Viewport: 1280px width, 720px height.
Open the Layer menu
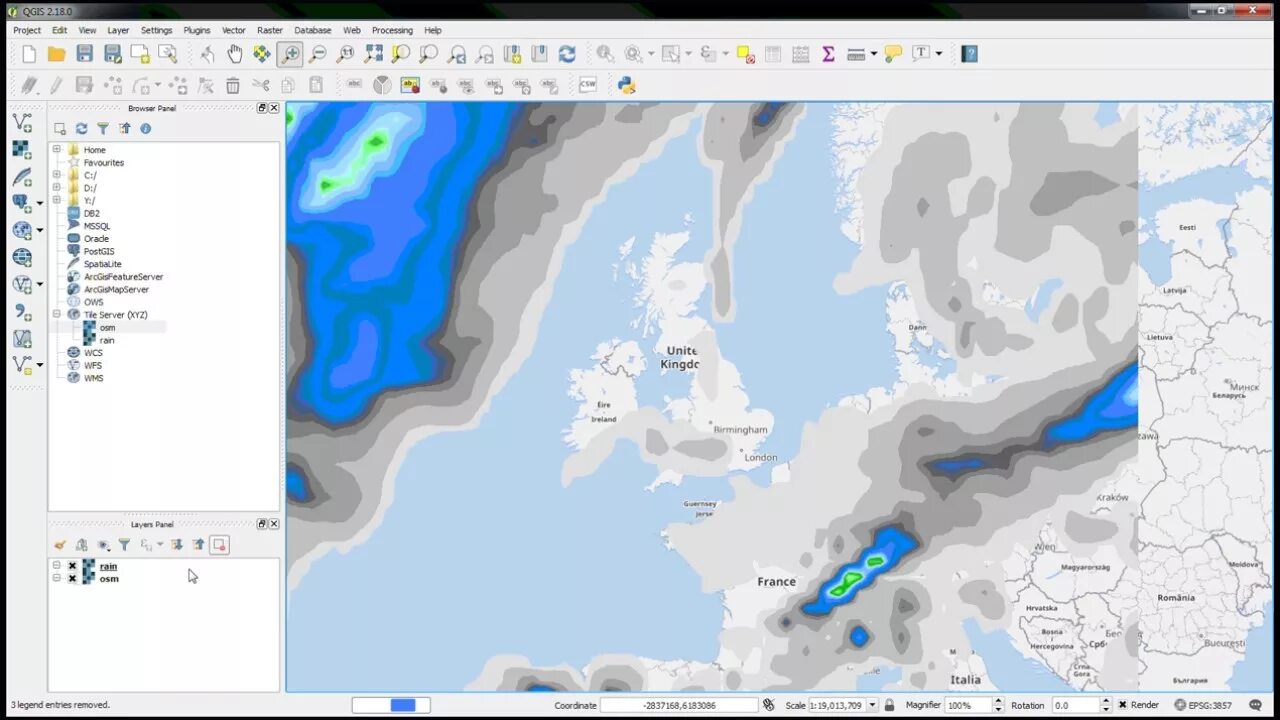(118, 30)
